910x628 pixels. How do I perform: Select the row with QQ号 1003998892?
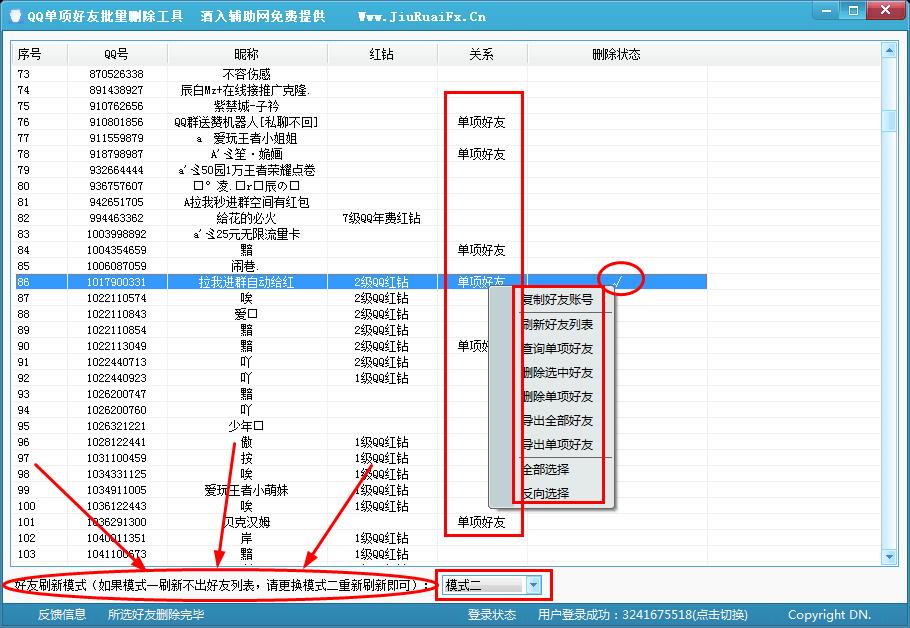[x=361, y=234]
